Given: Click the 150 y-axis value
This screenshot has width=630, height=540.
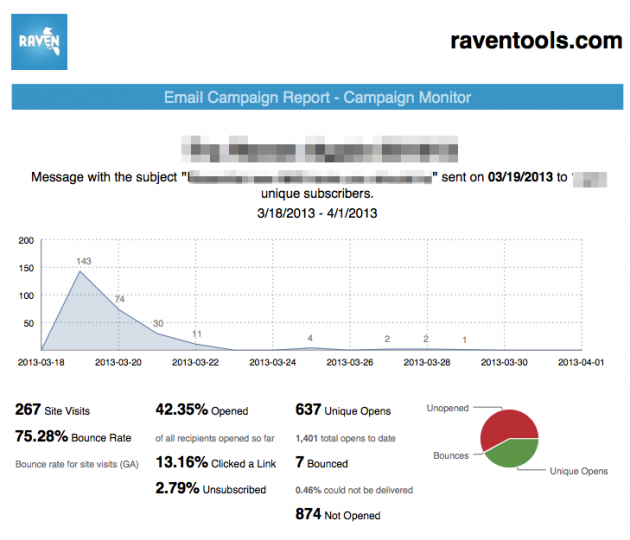Looking at the screenshot, I should (x=26, y=268).
